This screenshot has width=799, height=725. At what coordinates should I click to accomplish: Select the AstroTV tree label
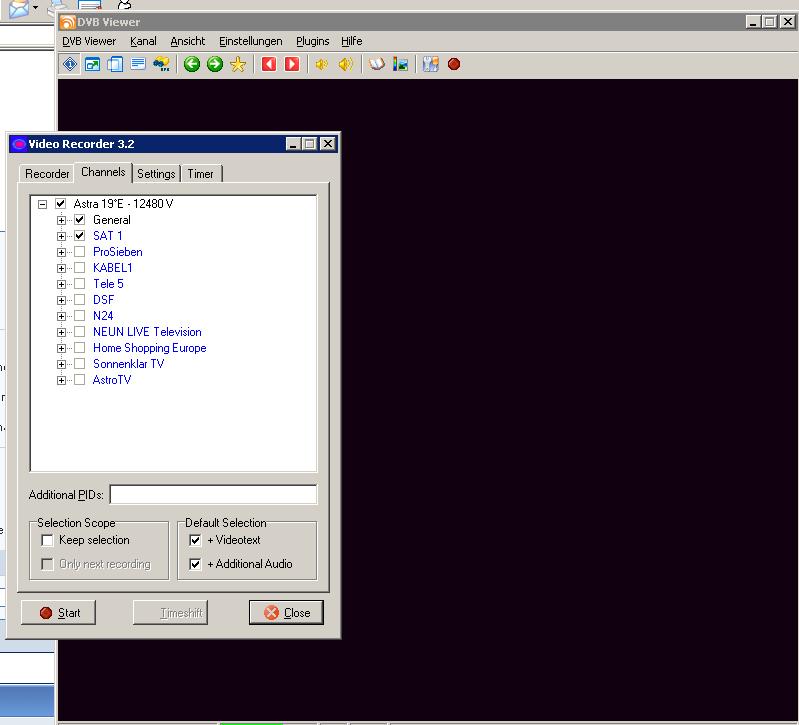coord(112,380)
